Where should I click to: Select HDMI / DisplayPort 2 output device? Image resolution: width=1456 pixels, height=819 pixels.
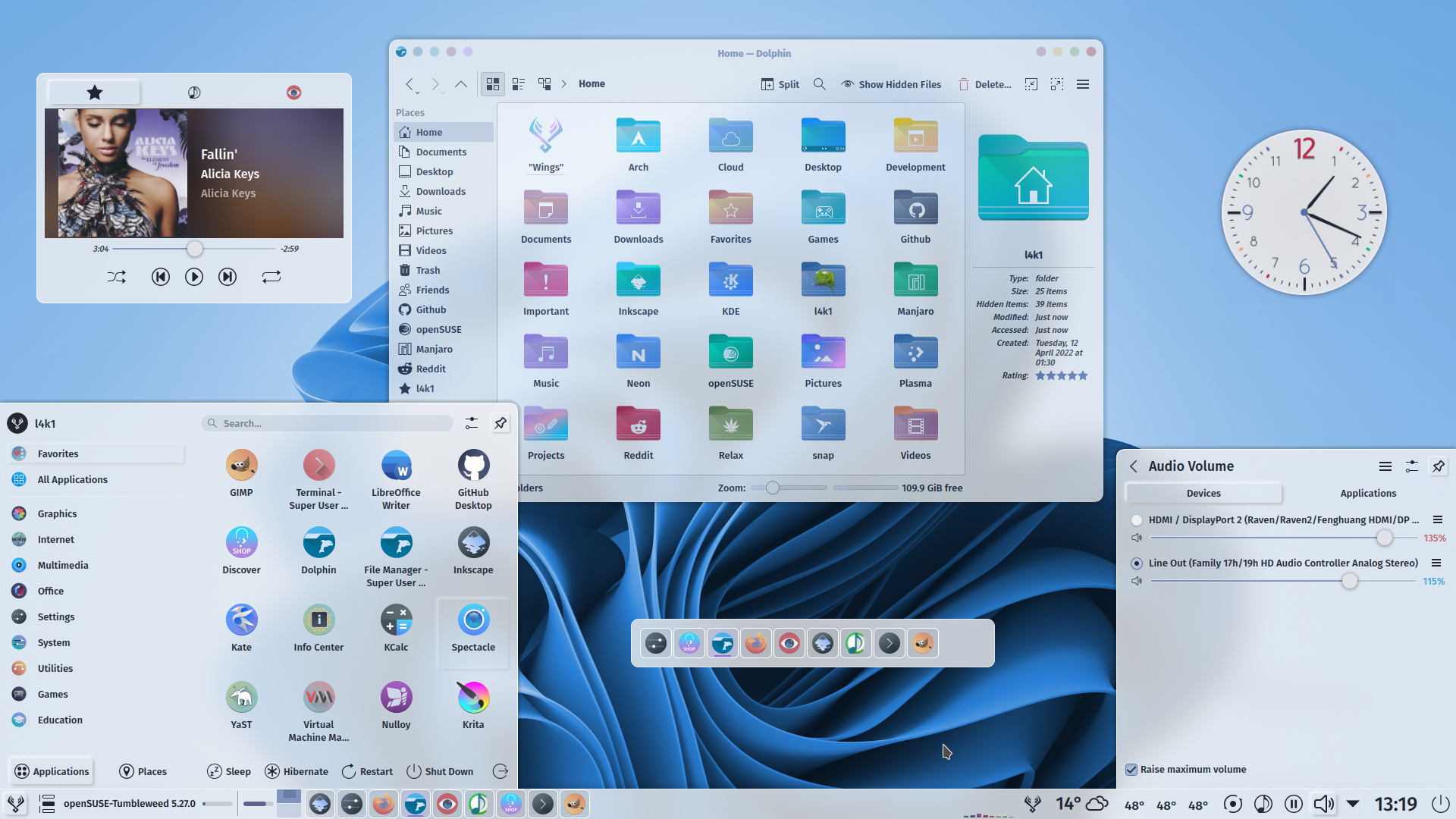tap(1137, 520)
